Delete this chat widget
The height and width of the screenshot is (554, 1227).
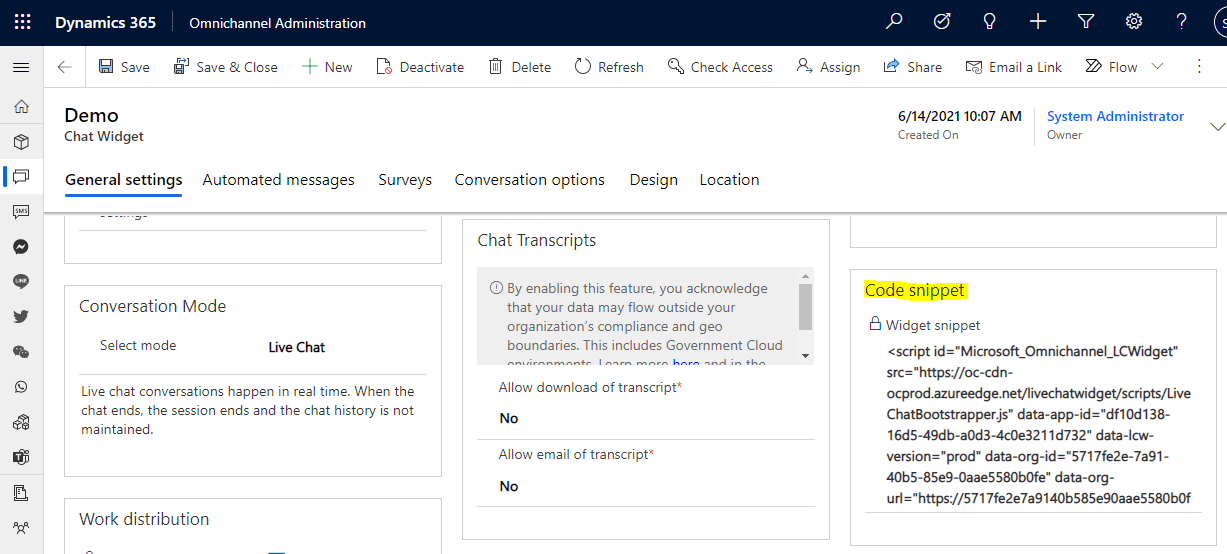click(x=520, y=67)
